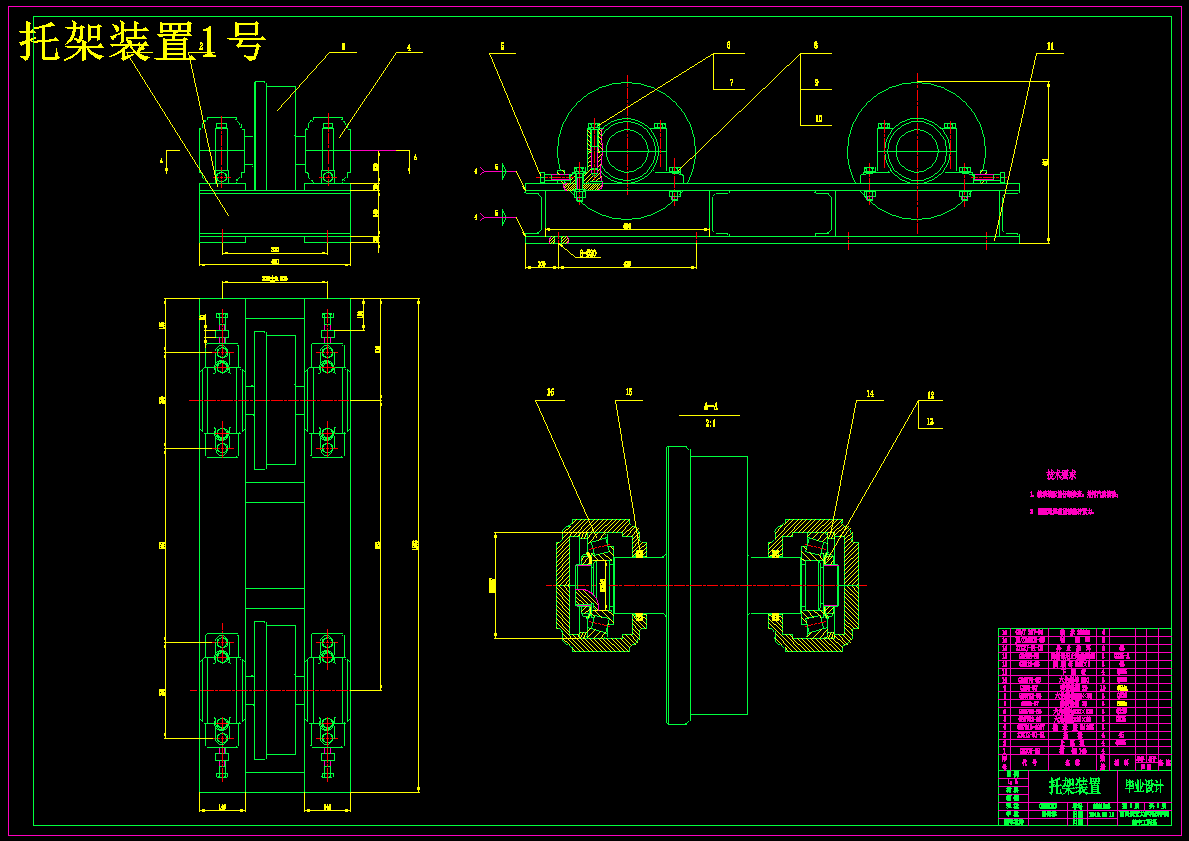Click part callout number 15

click(629, 393)
